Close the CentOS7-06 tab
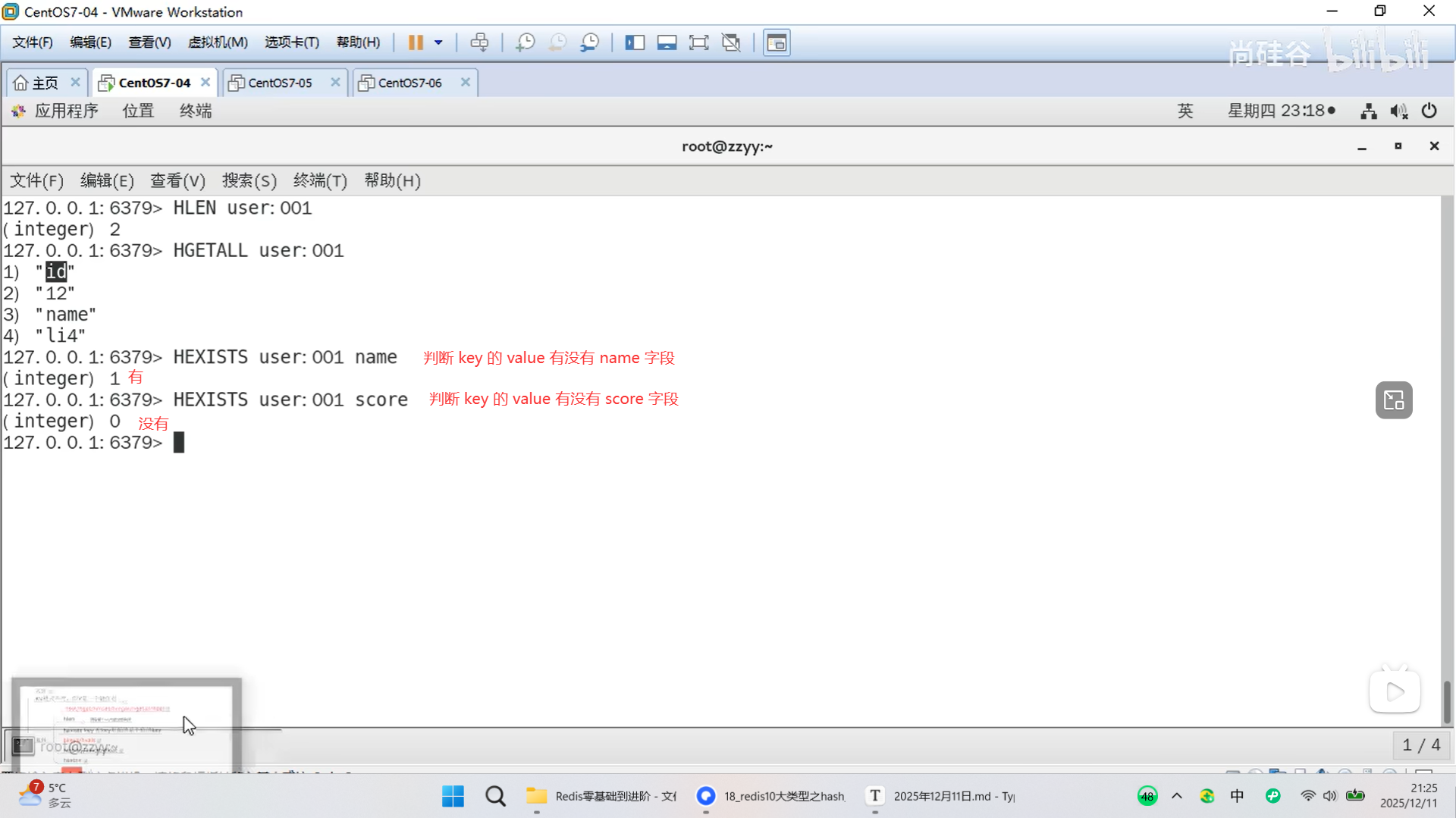This screenshot has width=1456, height=818. 466,82
